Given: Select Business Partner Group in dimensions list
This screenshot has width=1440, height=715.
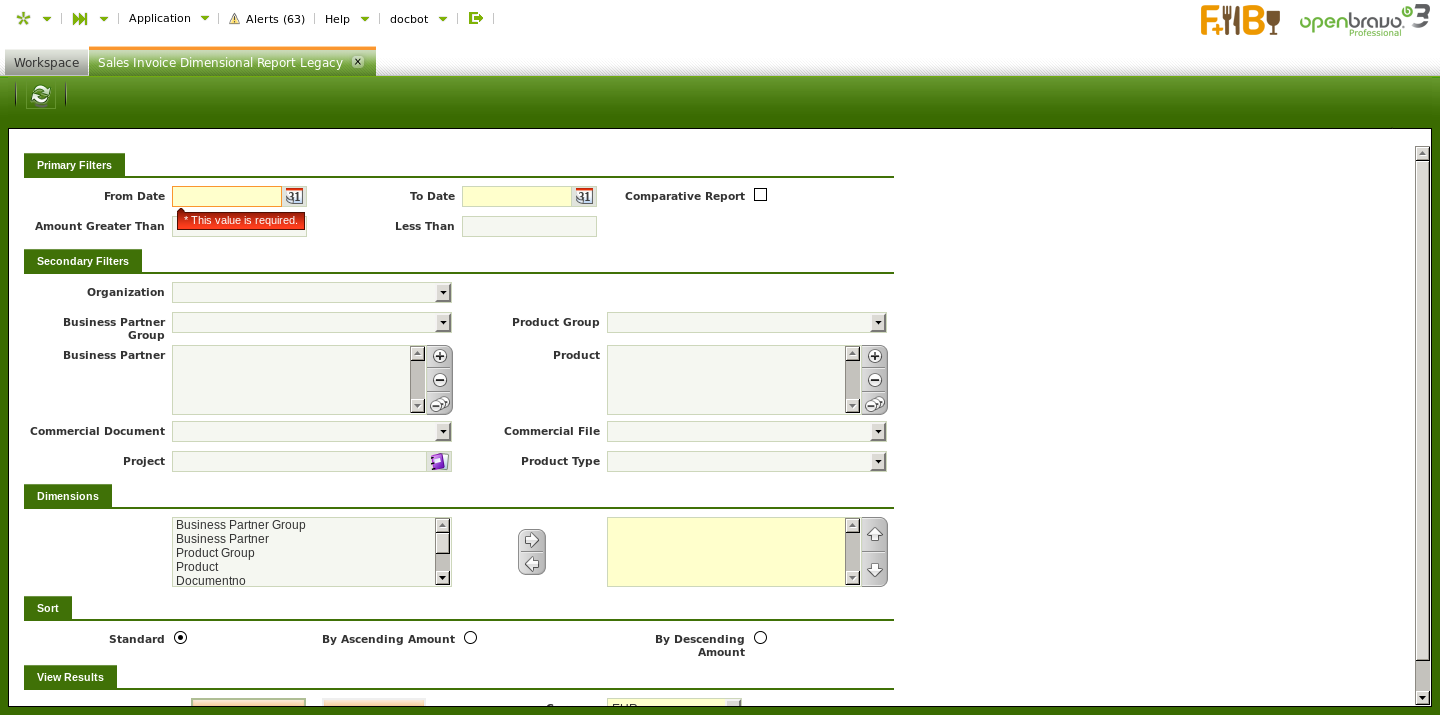Looking at the screenshot, I should [x=241, y=525].
